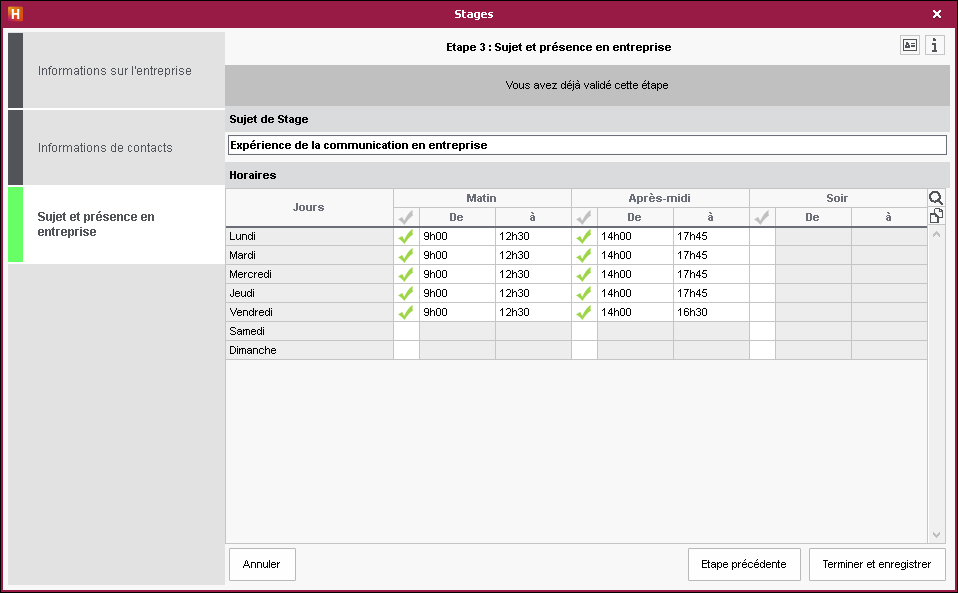Go to Informations de contacts step
Image resolution: width=958 pixels, height=593 pixels.
117,148
